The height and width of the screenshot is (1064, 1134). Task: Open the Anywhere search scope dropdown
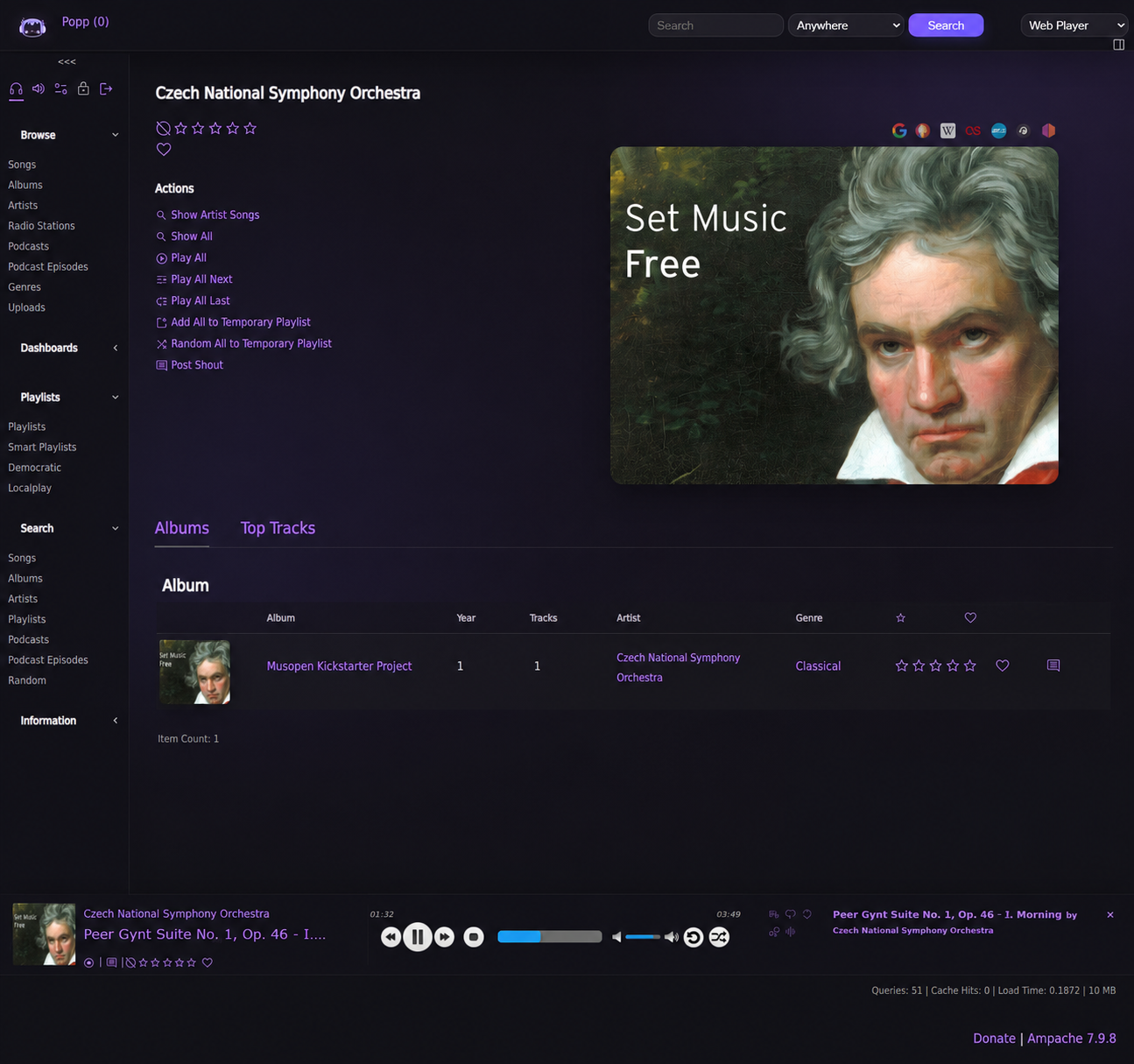[x=846, y=25]
